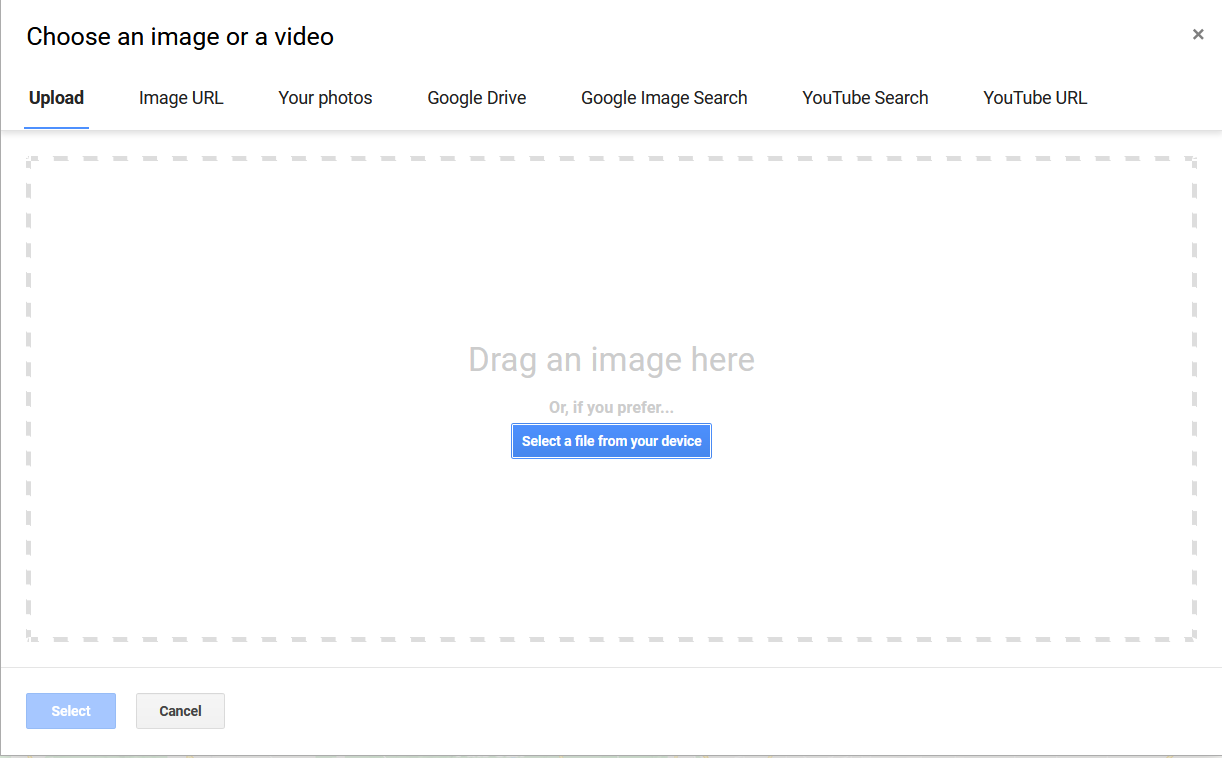The height and width of the screenshot is (758, 1222).
Task: Open the Google Image Search tab
Action: point(664,98)
